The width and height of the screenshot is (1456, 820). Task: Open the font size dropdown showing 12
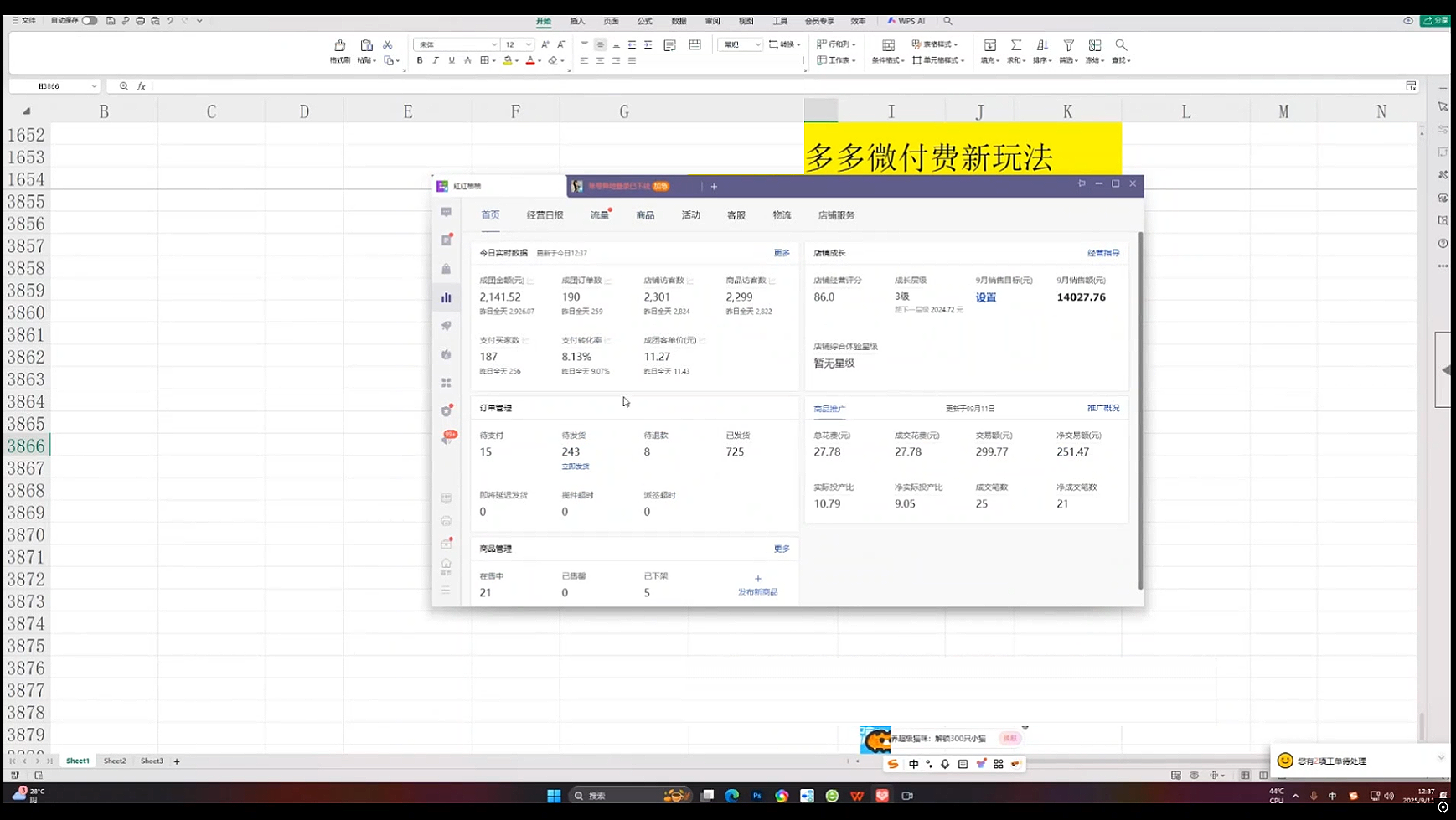(x=528, y=44)
